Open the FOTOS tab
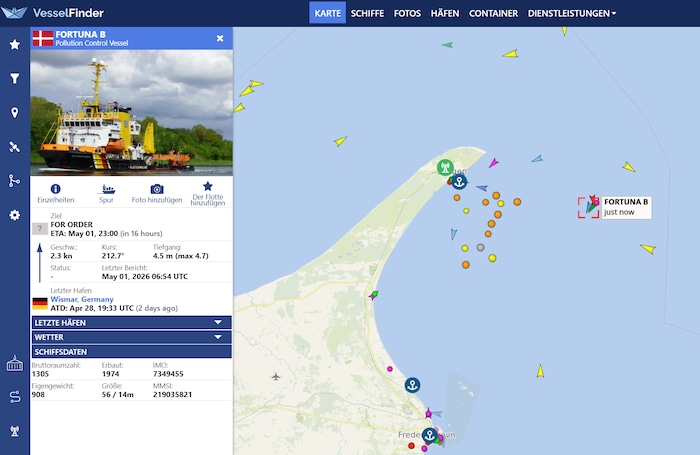Viewport: 700px width, 455px height. (407, 13)
